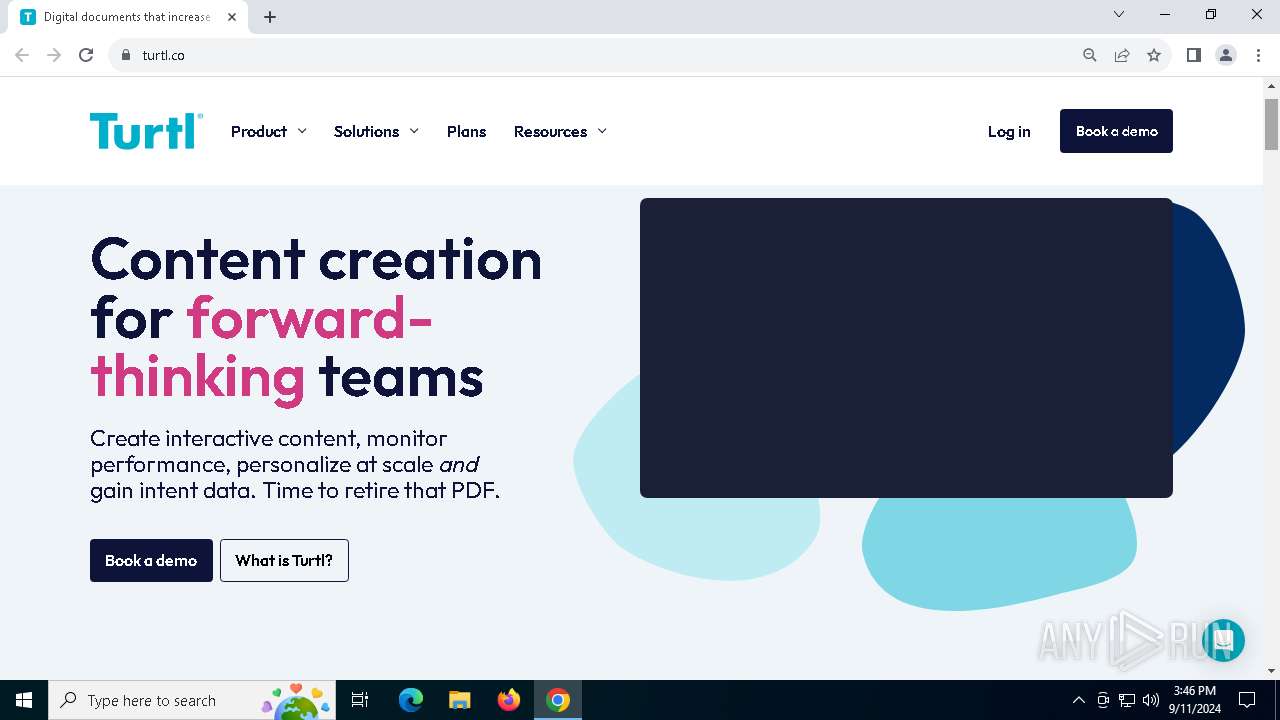Expand the Product menu
Image resolution: width=1280 pixels, height=720 pixels.
coord(268,131)
